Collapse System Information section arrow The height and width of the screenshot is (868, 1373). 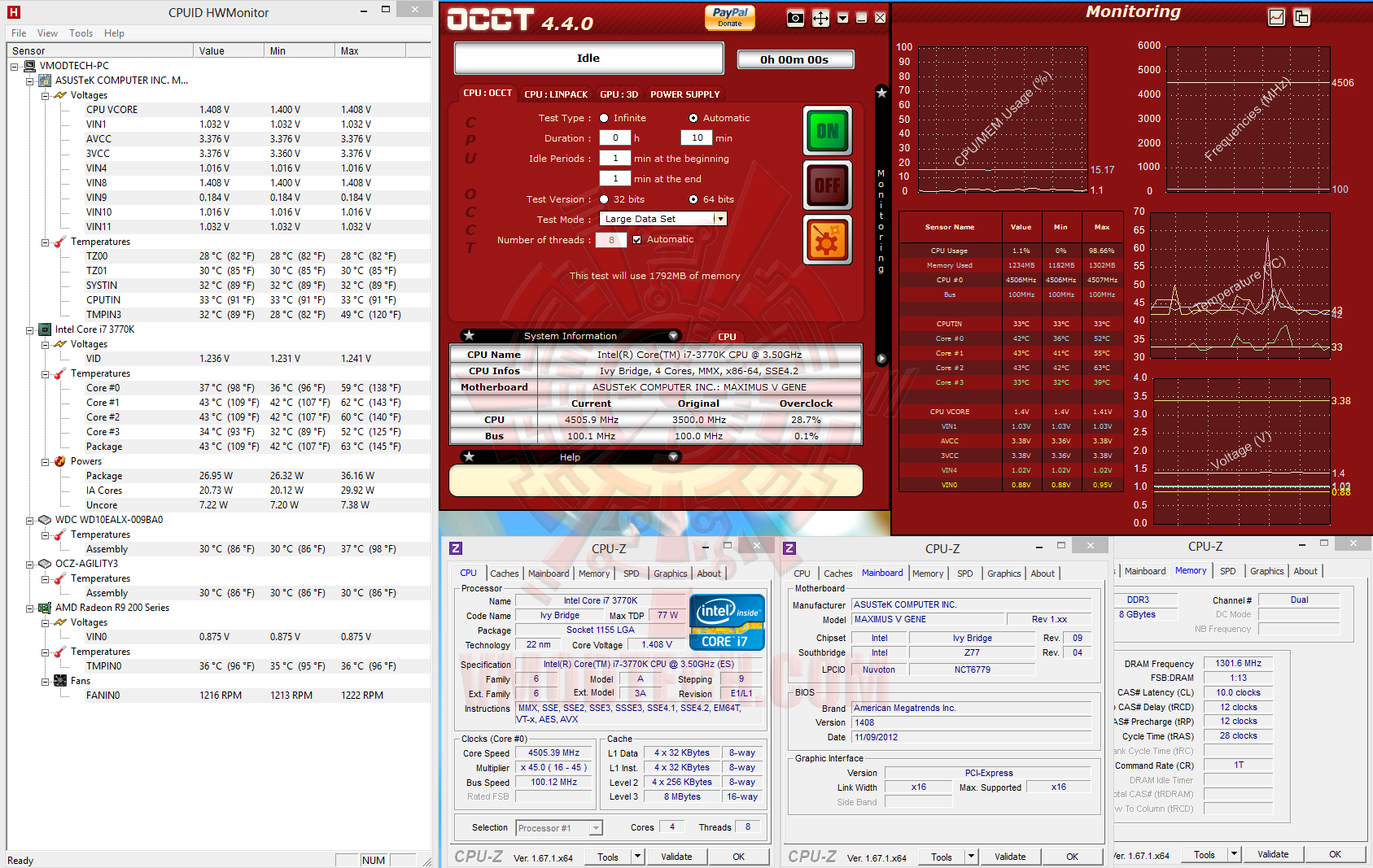673,335
